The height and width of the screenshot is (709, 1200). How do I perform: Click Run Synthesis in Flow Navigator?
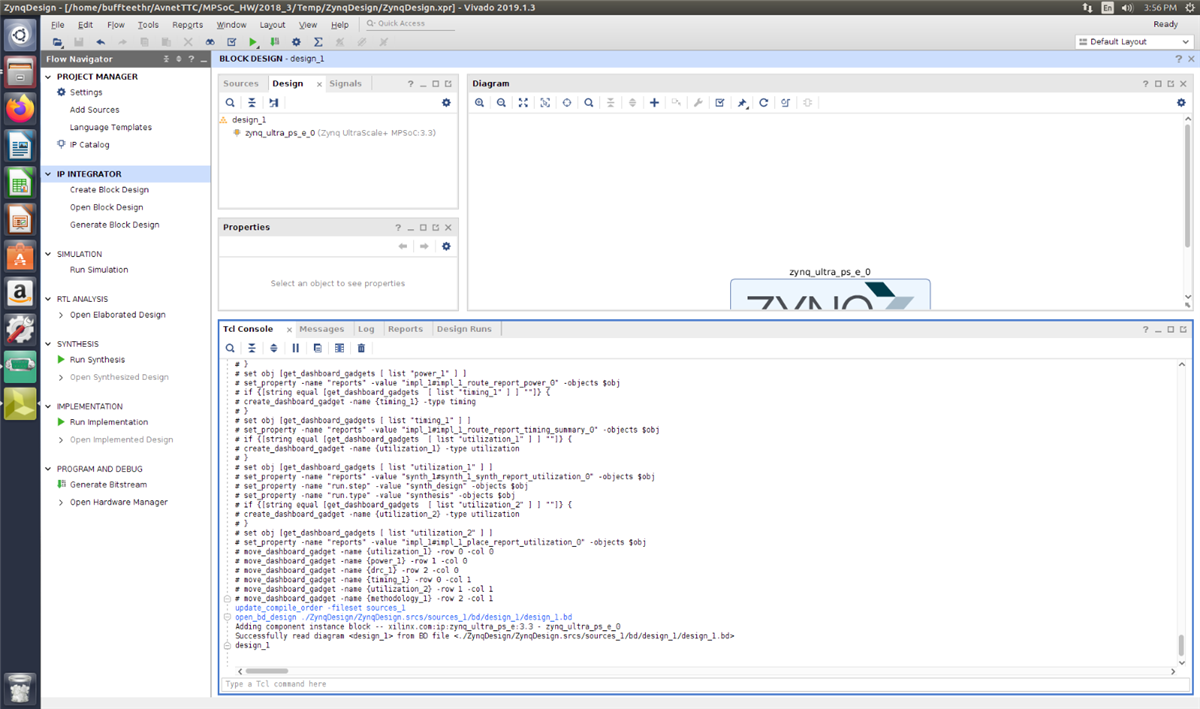click(x=97, y=360)
